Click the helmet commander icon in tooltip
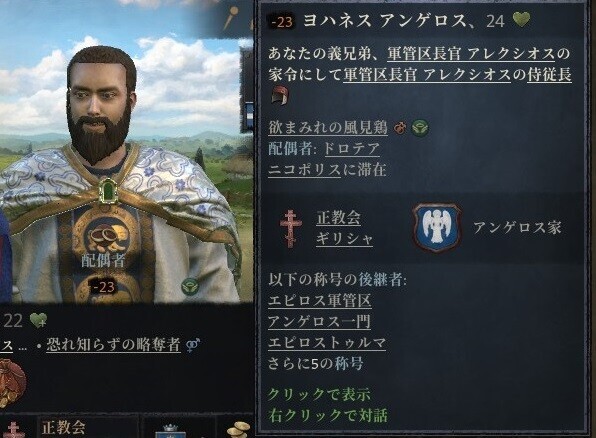Image resolution: width=596 pixels, height=438 pixels. [x=280, y=95]
